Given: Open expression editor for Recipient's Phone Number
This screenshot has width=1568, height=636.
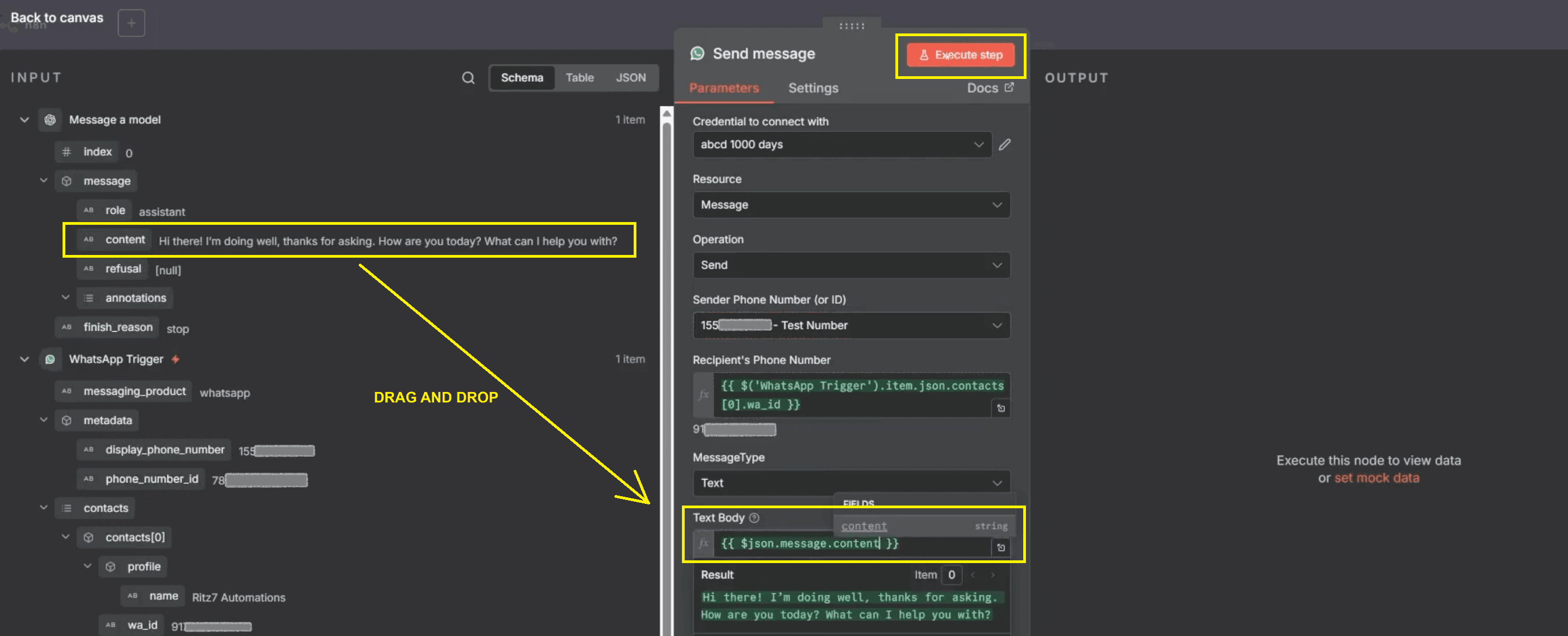Looking at the screenshot, I should 1000,408.
